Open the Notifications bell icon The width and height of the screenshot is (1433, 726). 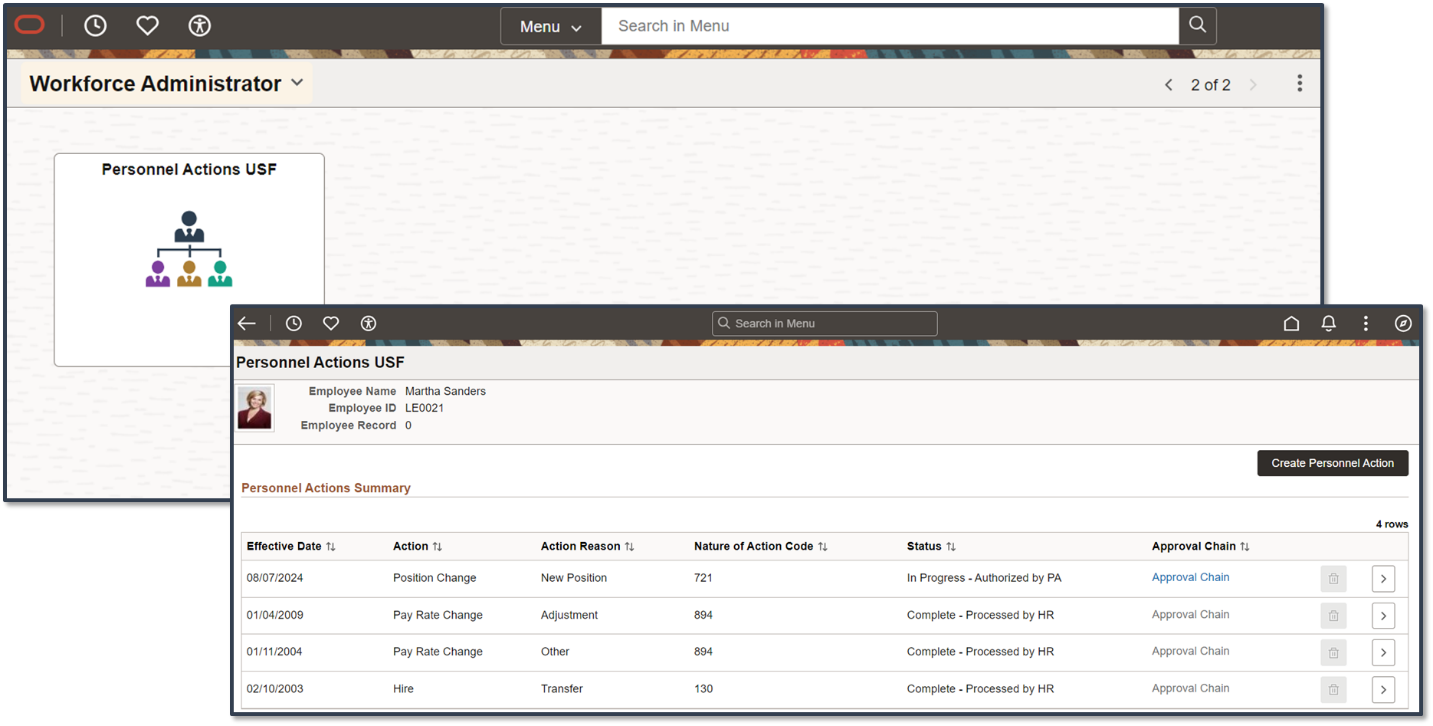(1328, 323)
